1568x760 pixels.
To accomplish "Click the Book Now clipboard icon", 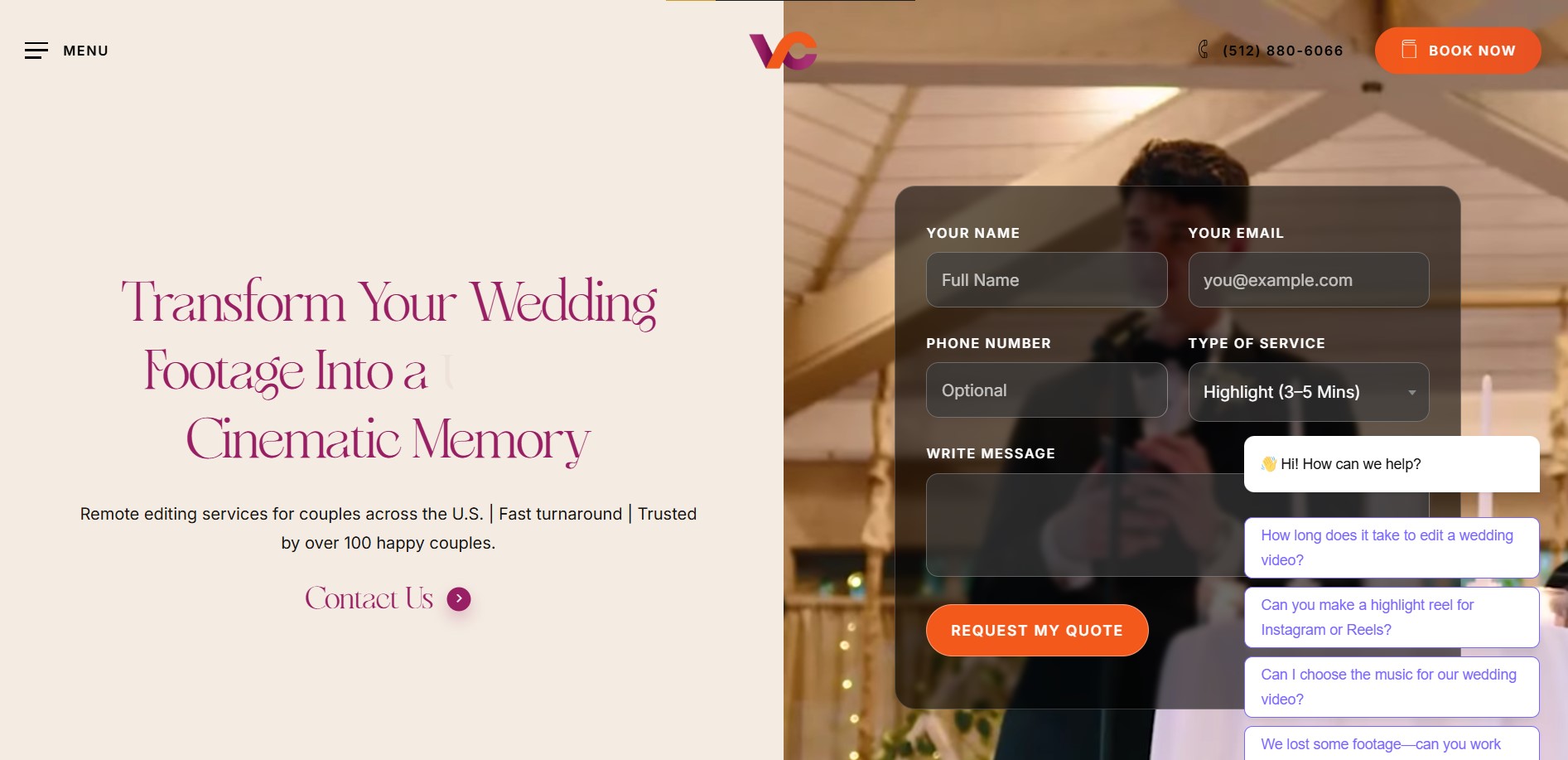I will tap(1409, 50).
